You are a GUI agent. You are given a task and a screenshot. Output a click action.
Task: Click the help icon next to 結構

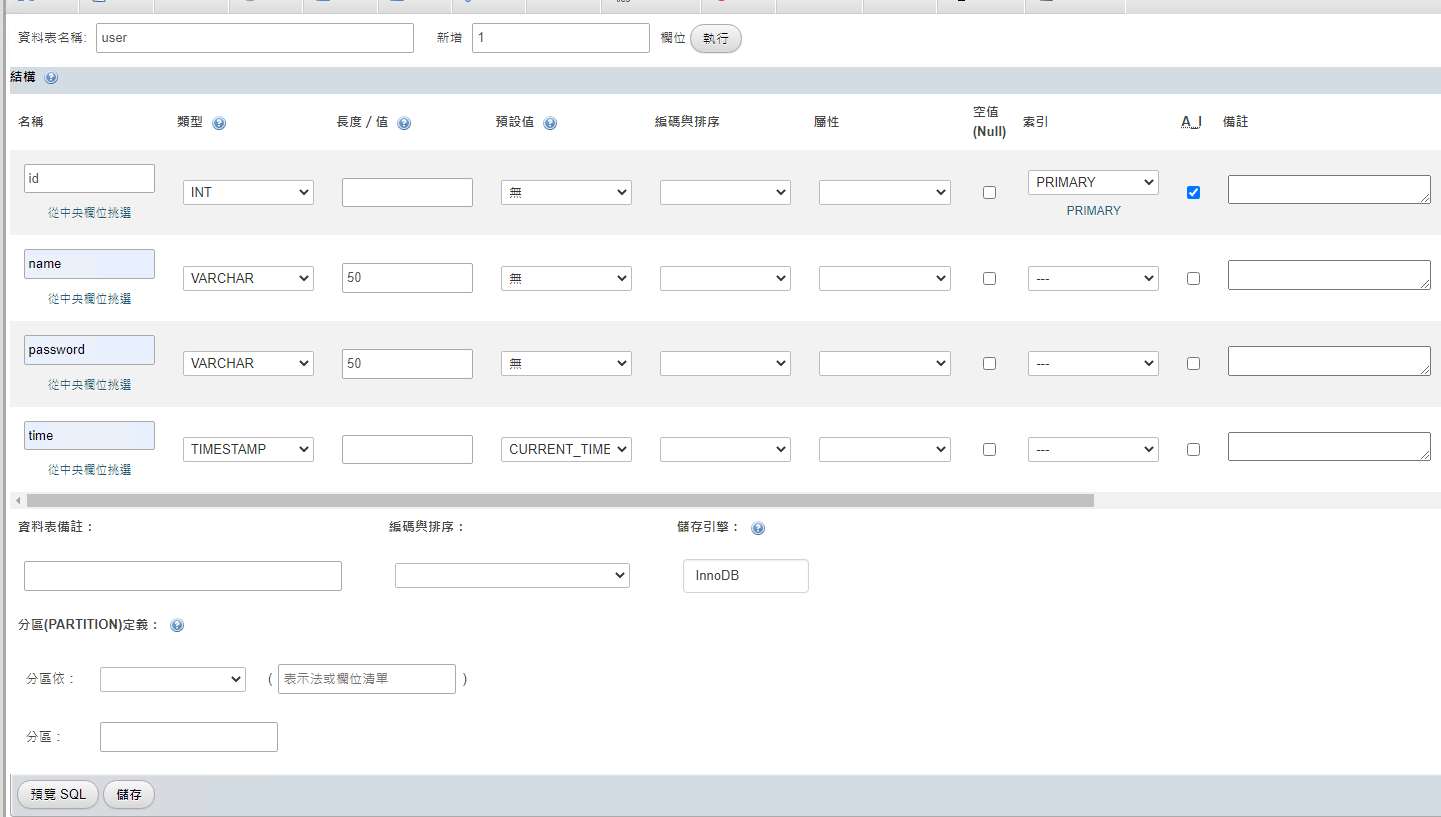coord(51,77)
